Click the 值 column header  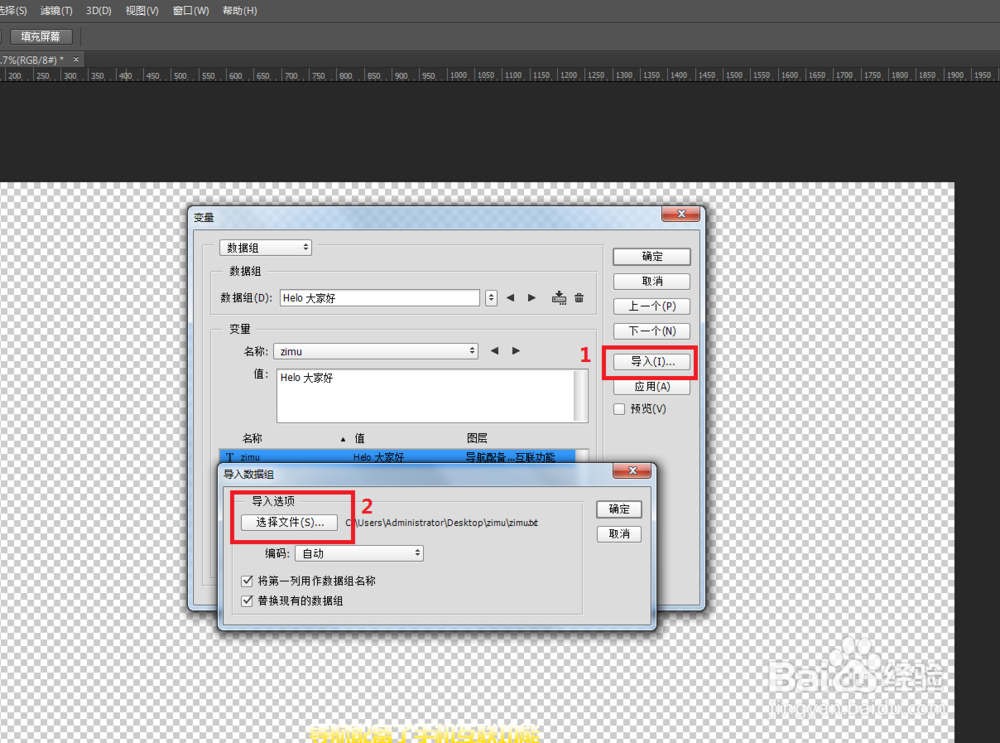[x=360, y=438]
